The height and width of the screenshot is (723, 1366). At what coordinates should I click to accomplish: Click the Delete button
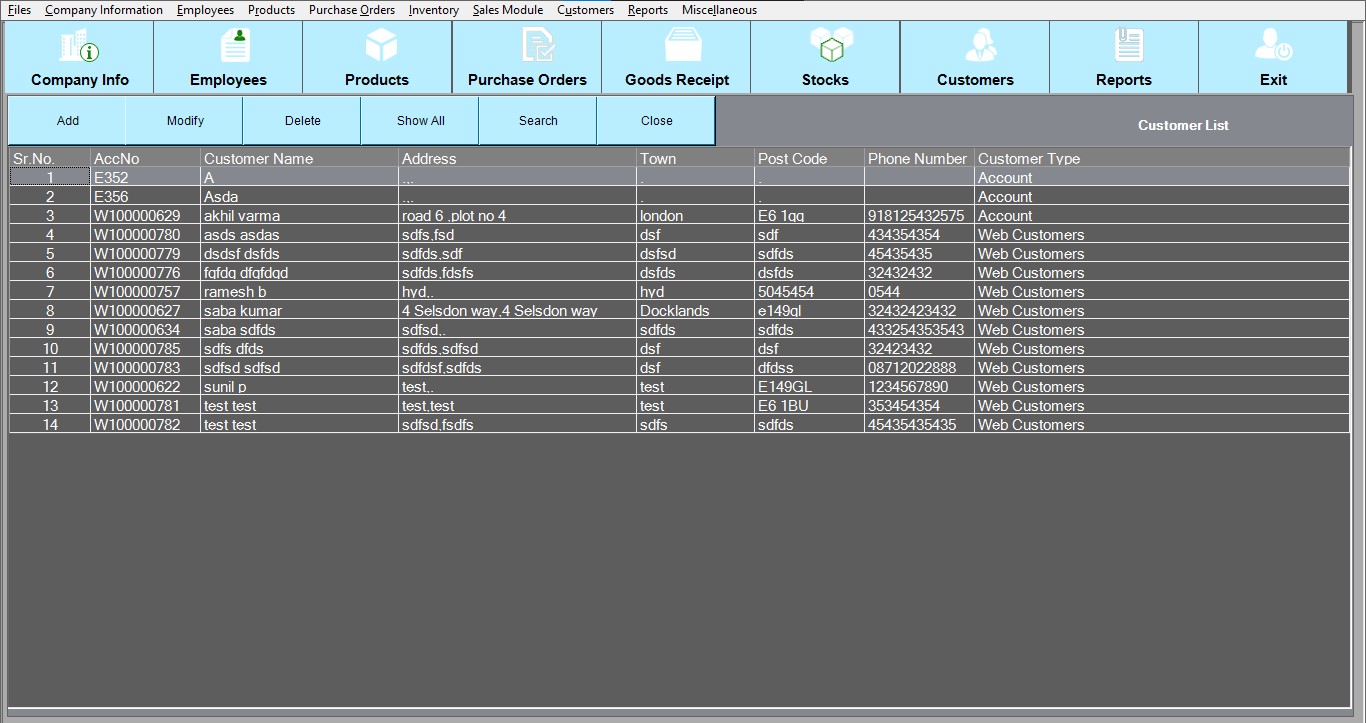pyautogui.click(x=302, y=121)
